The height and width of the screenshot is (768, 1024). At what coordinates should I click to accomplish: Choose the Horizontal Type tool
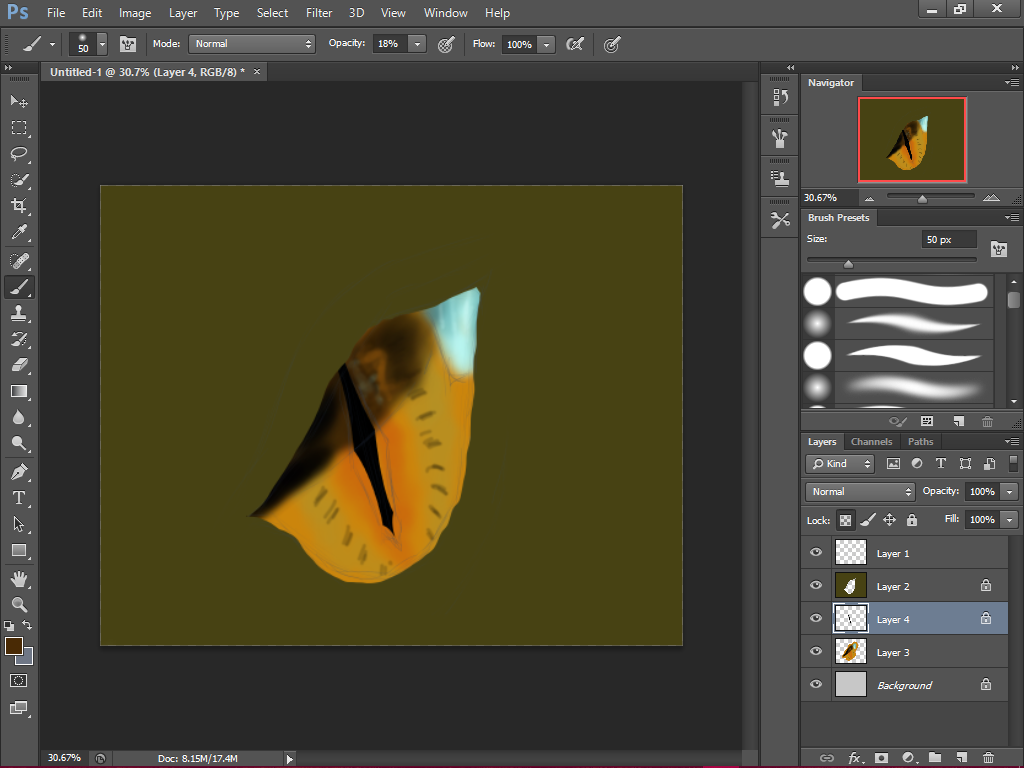click(x=18, y=497)
